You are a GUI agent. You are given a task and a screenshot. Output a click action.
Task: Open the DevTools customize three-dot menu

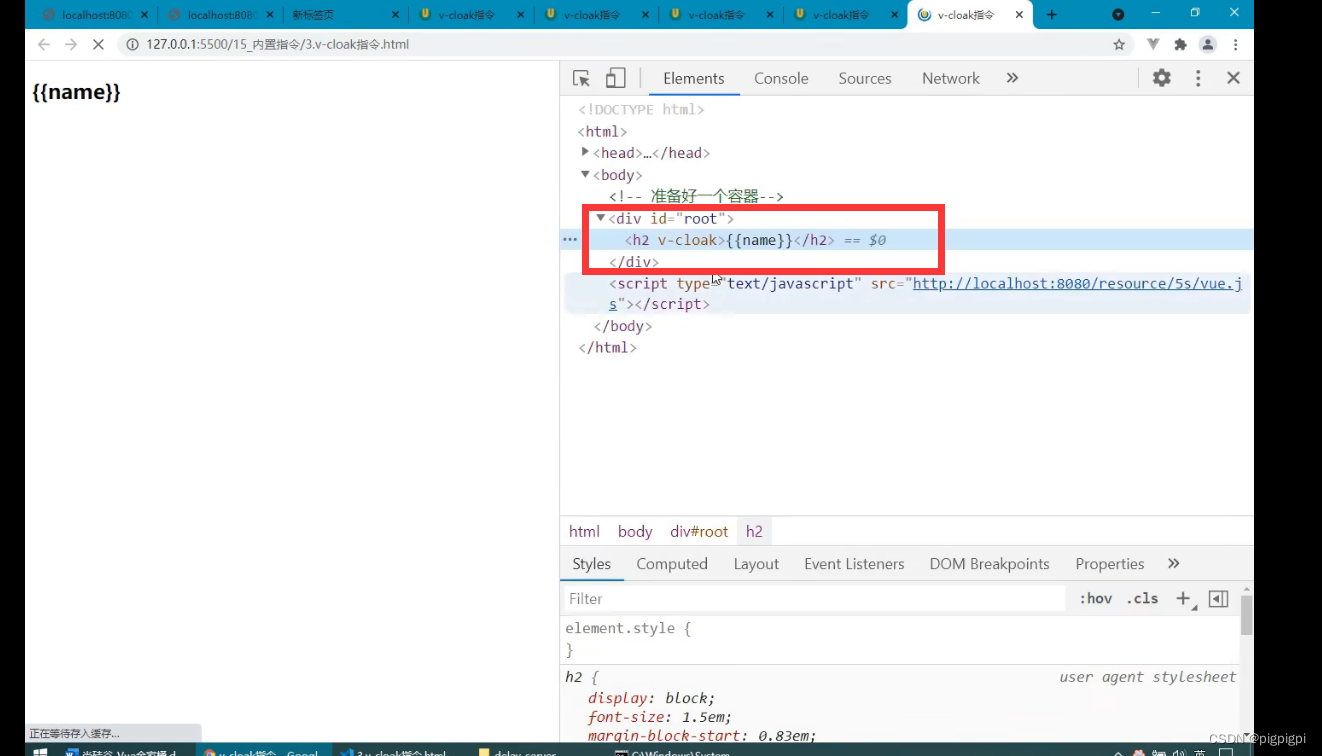coord(1198,78)
